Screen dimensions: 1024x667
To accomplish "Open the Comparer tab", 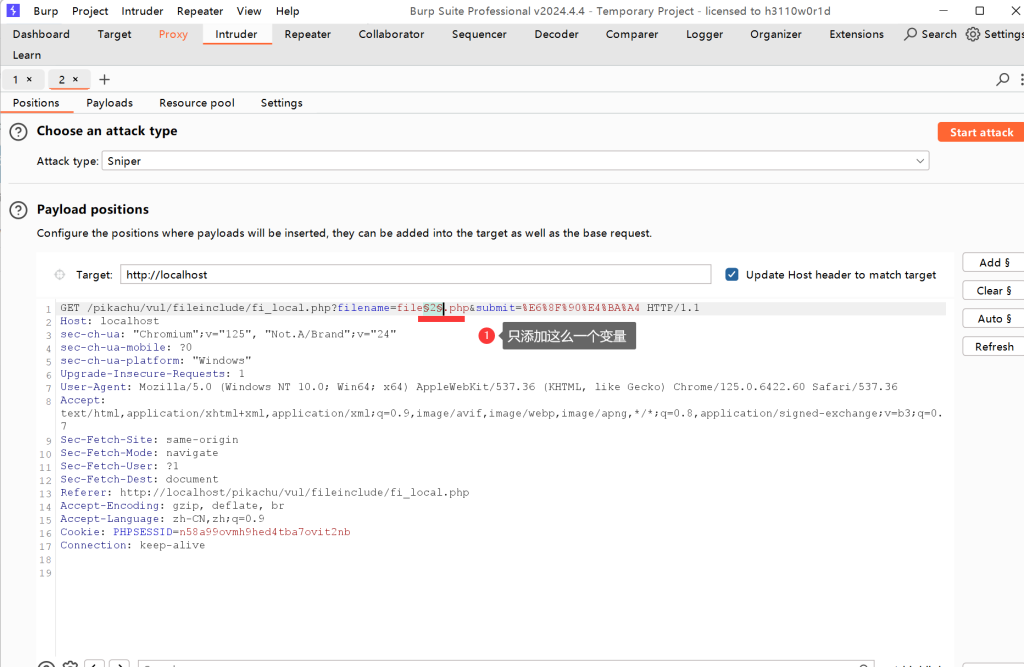I will click(632, 34).
